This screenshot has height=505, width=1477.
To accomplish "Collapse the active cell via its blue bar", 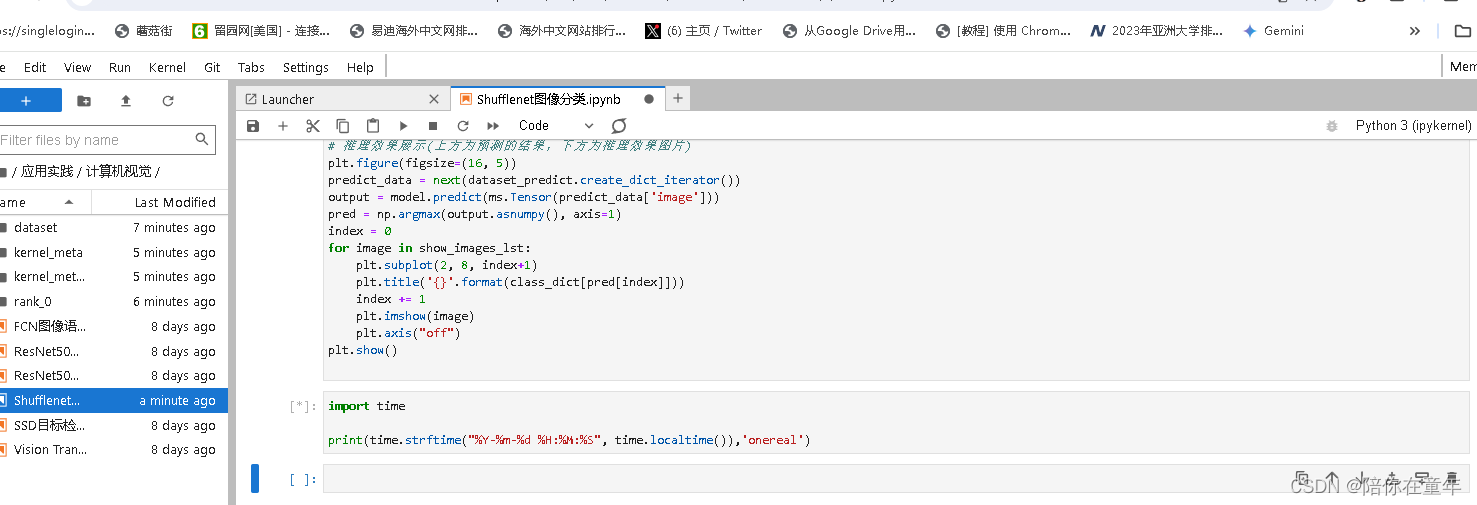I will (255, 479).
